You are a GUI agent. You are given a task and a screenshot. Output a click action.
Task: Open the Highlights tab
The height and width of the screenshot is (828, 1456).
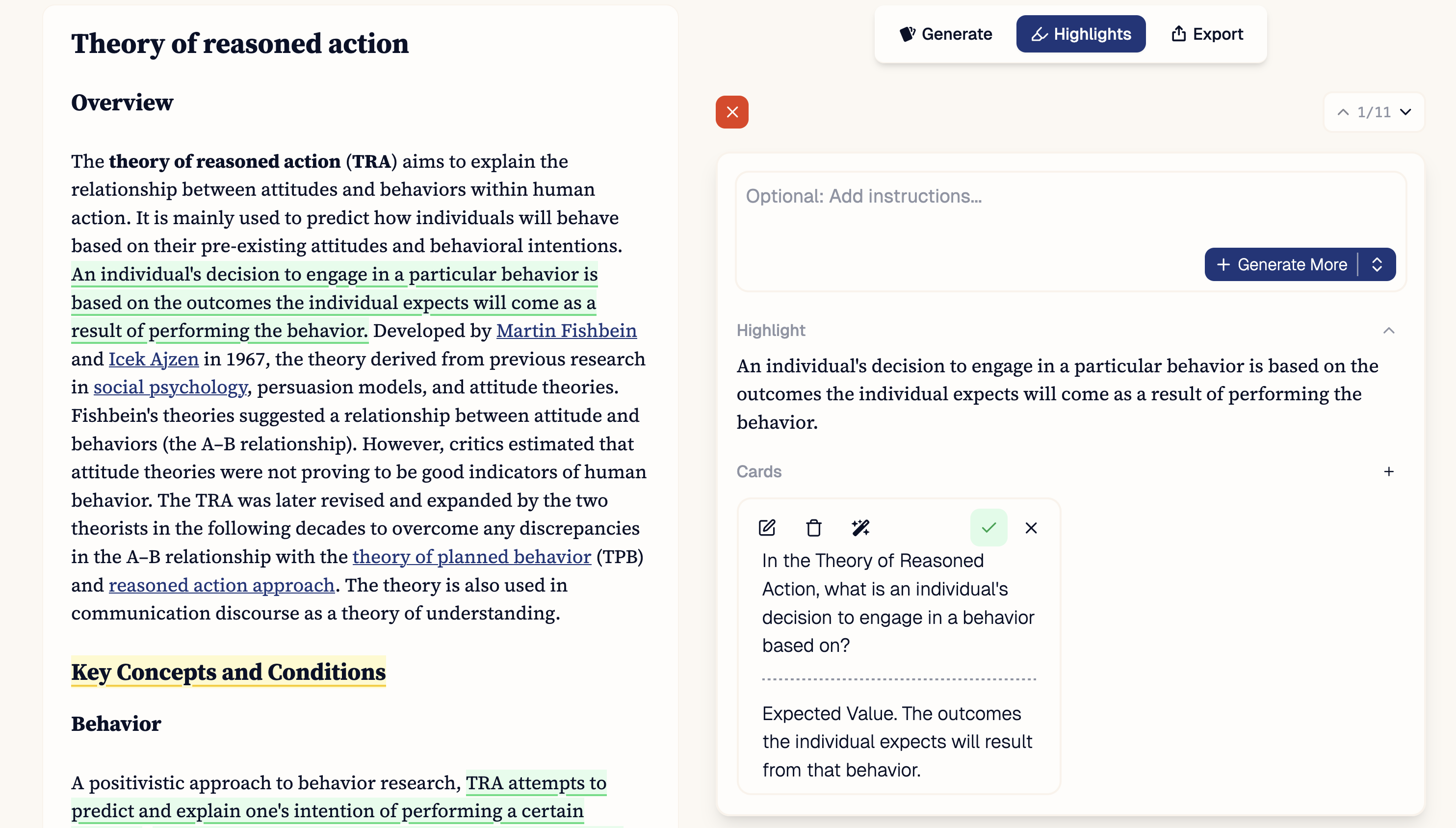tap(1081, 34)
